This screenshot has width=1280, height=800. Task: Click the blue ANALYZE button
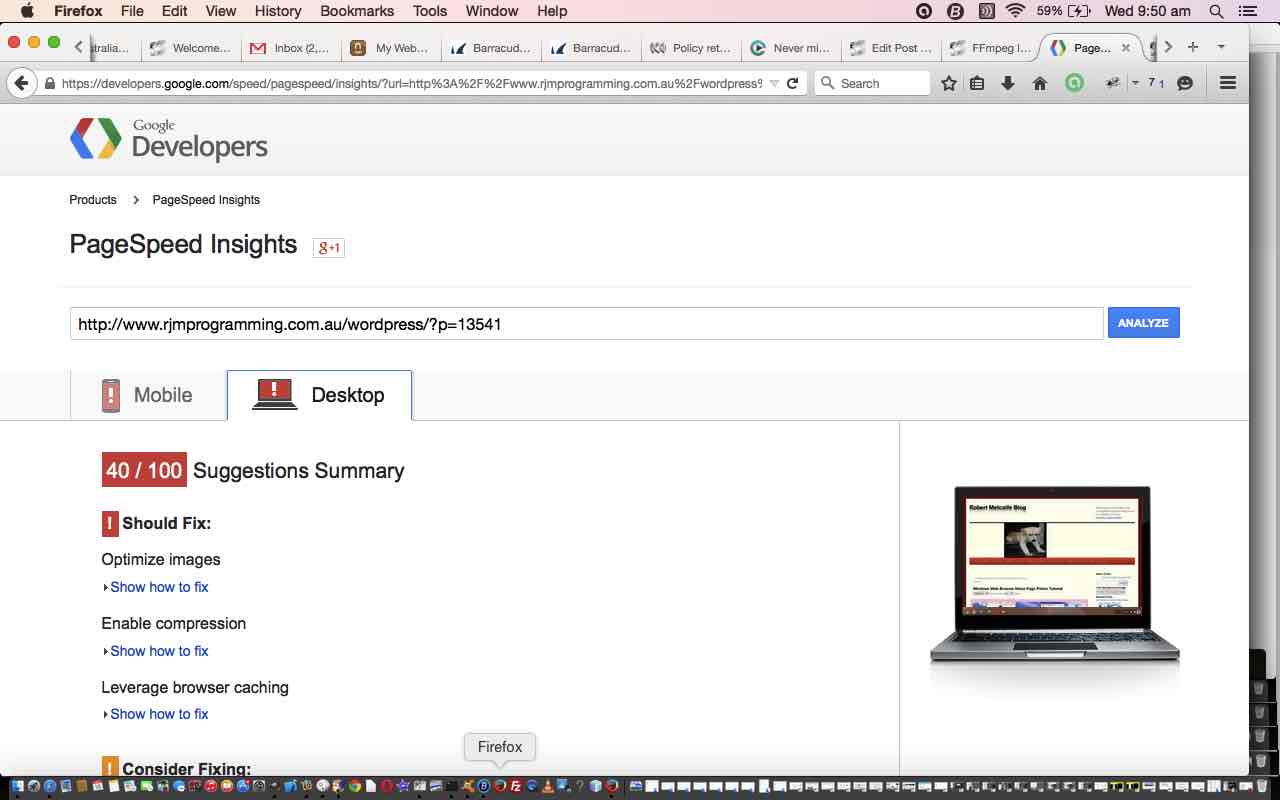(x=1144, y=323)
